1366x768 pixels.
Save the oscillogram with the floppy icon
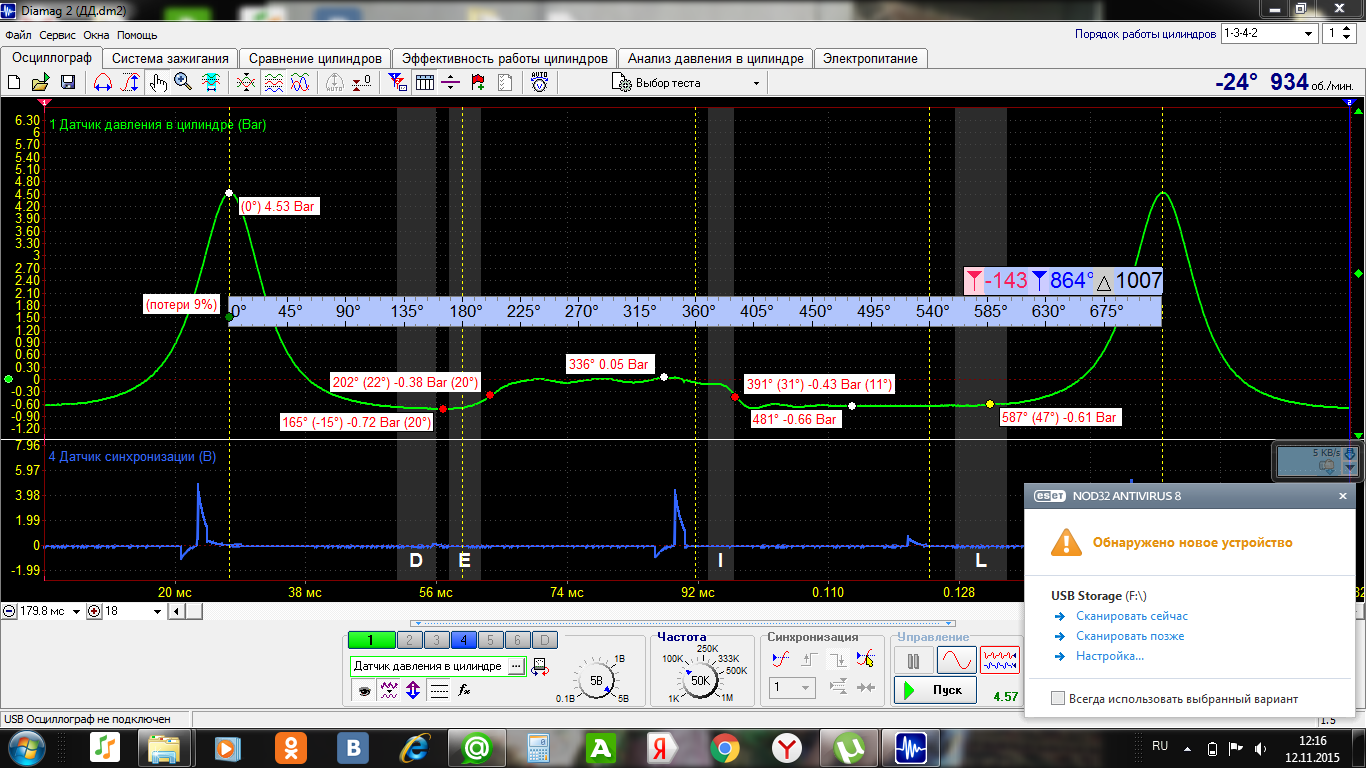click(68, 82)
